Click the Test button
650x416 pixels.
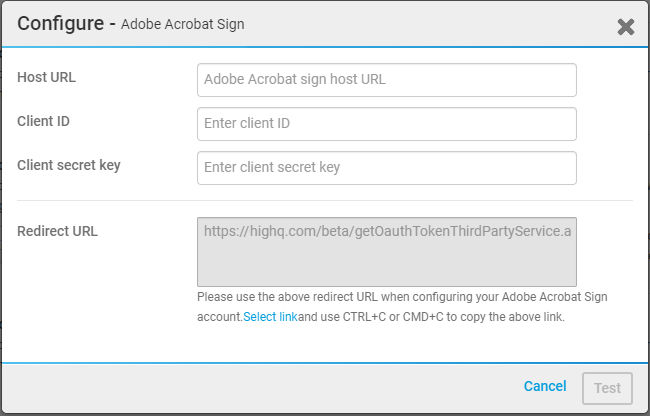tap(607, 388)
